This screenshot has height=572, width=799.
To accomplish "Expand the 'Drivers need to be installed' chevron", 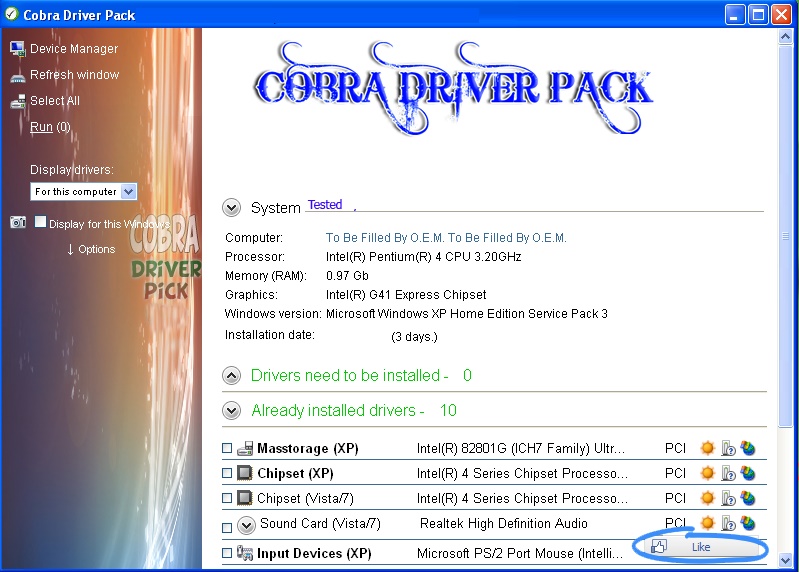I will 231,376.
